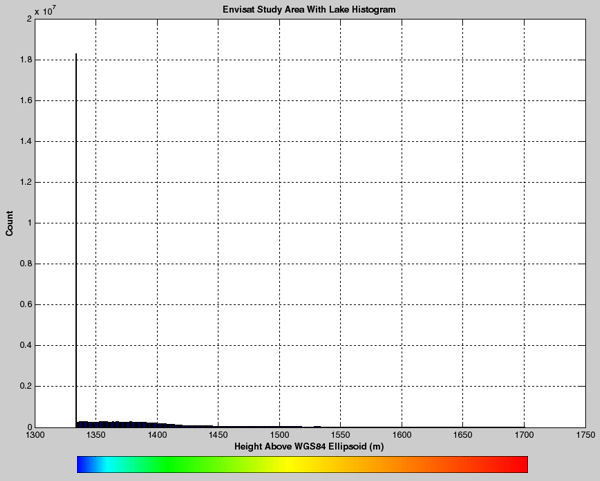The height and width of the screenshot is (481, 600).
Task: Click the x-axis tick label '1550'
Action: click(341, 435)
